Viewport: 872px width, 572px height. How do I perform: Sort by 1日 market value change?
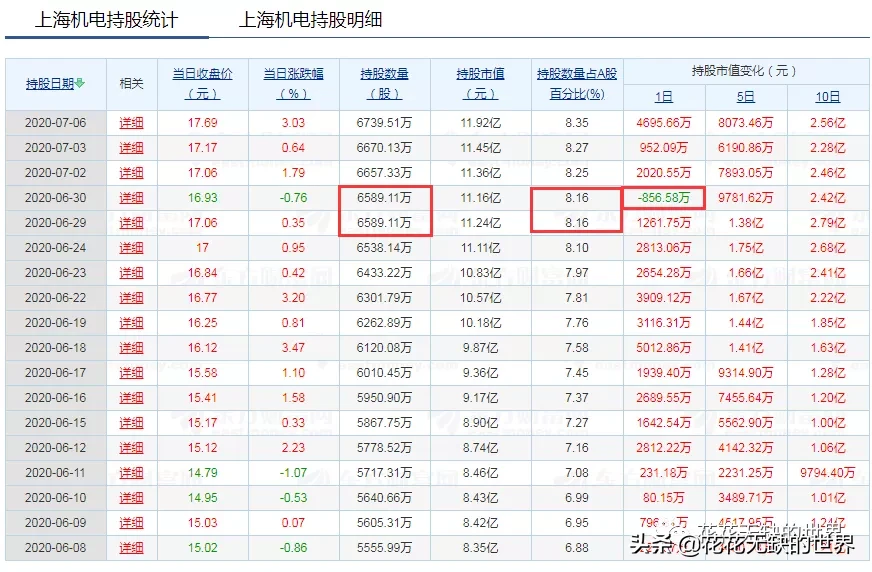pos(663,97)
